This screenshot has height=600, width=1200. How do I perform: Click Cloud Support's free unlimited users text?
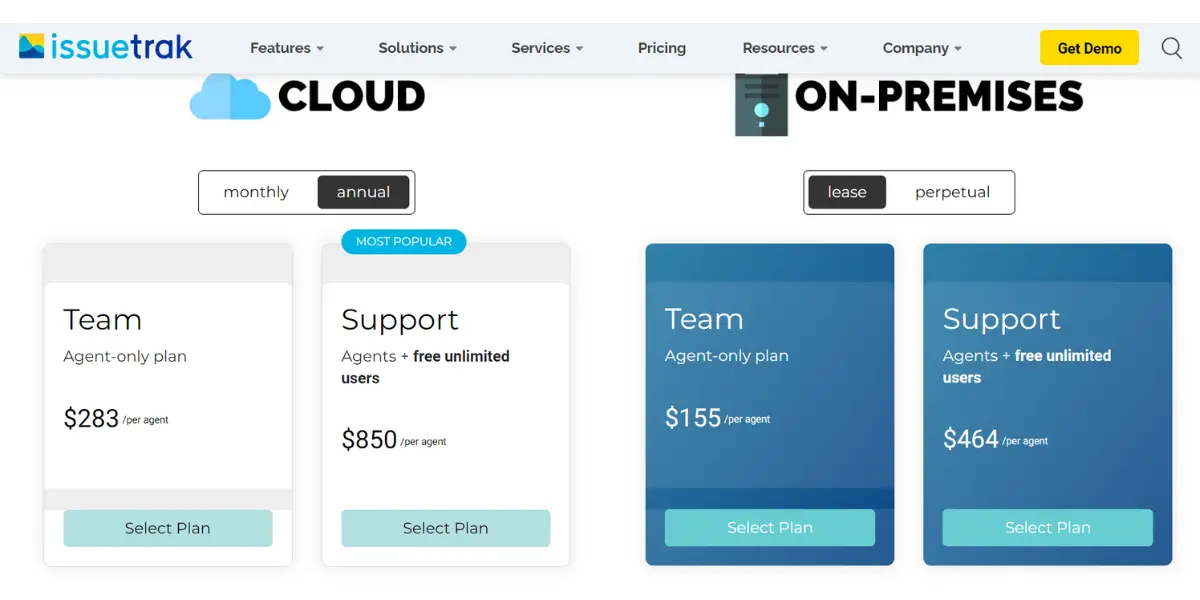[x=425, y=367]
